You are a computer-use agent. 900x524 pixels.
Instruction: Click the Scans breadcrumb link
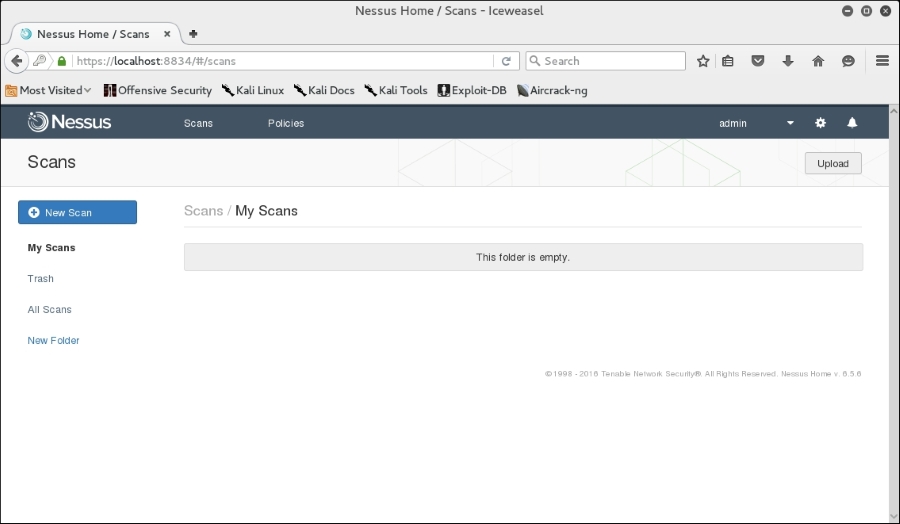pyautogui.click(x=203, y=211)
